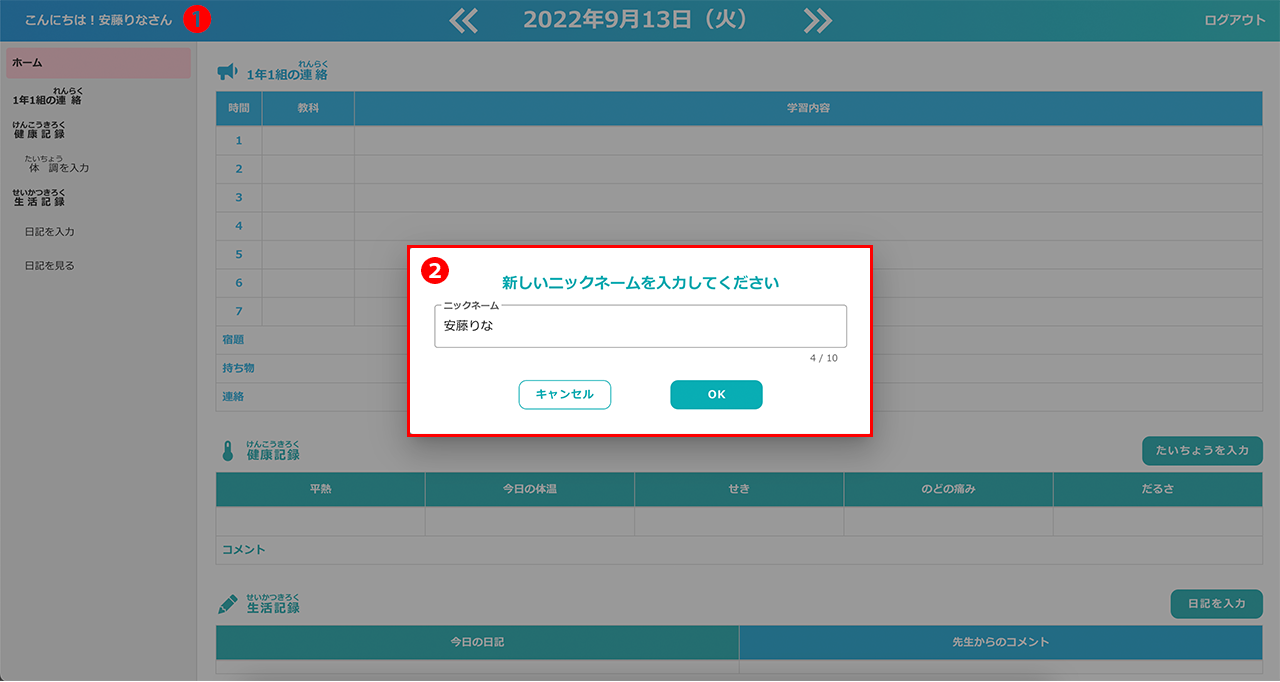
Task: Click the greeting こんにちは！安藤りなさん
Action: [98, 20]
